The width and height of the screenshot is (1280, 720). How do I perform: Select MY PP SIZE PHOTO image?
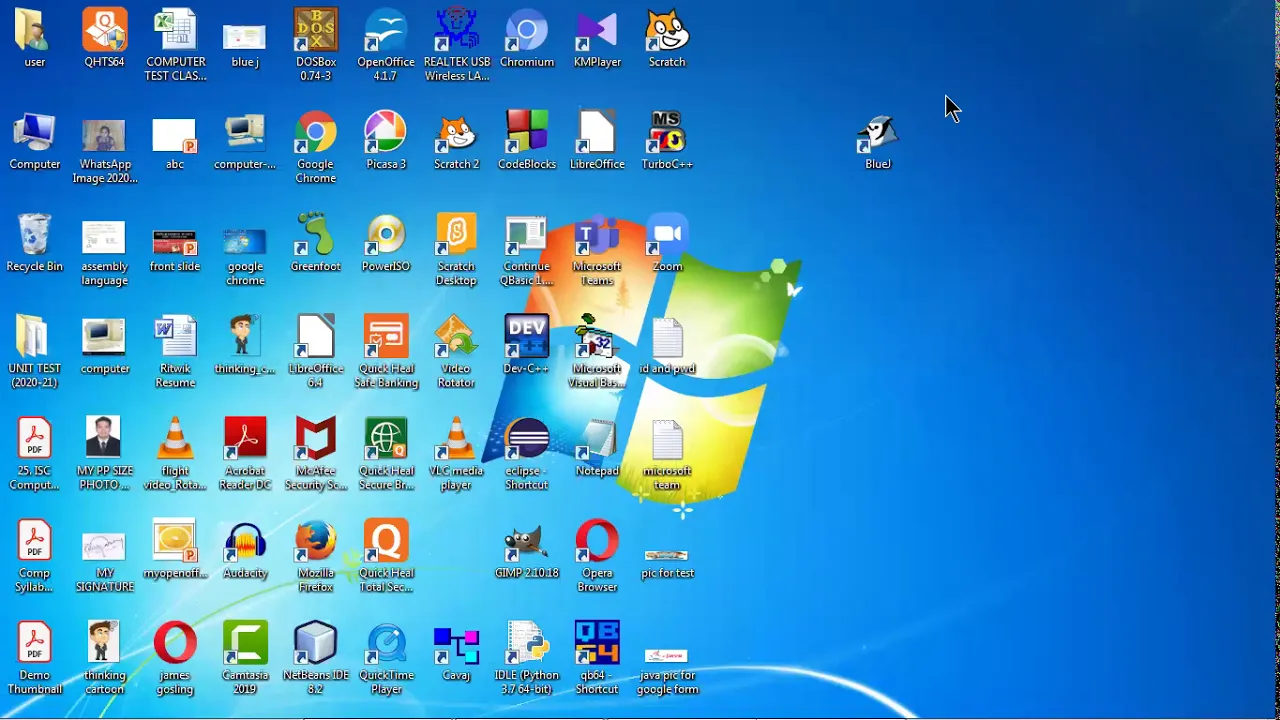[104, 455]
